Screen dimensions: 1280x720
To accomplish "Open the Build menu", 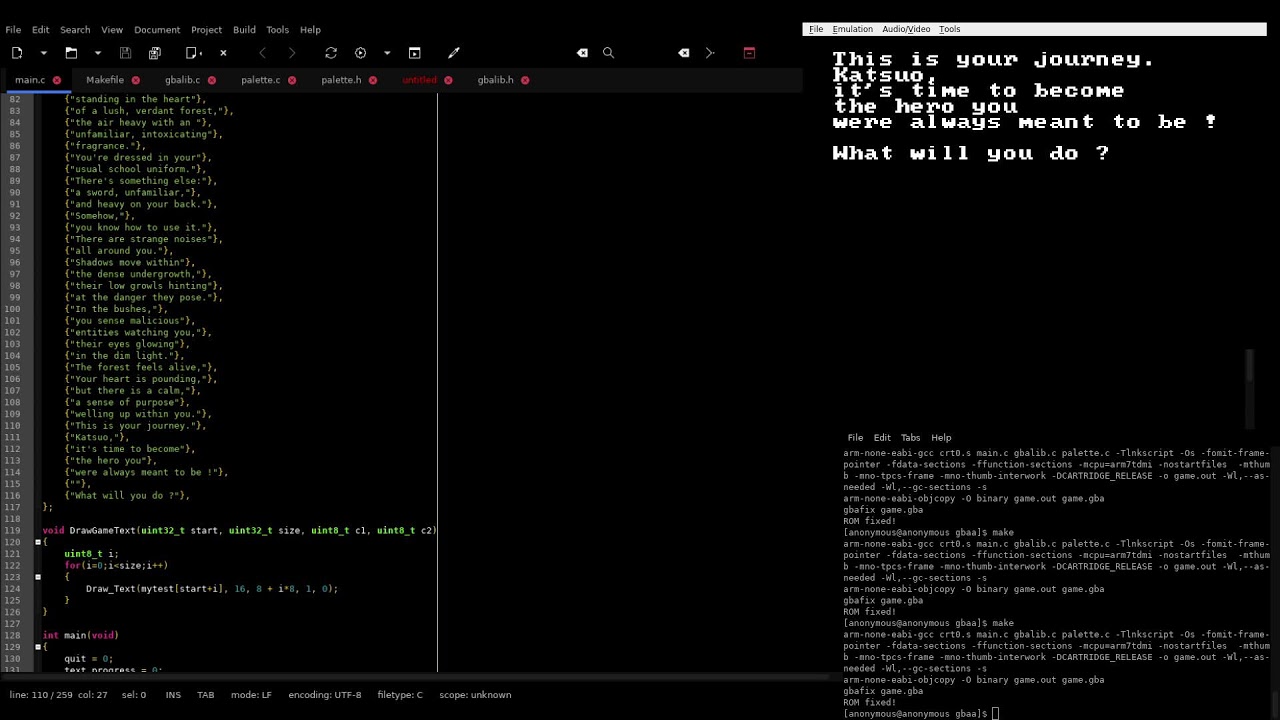I will tap(244, 30).
